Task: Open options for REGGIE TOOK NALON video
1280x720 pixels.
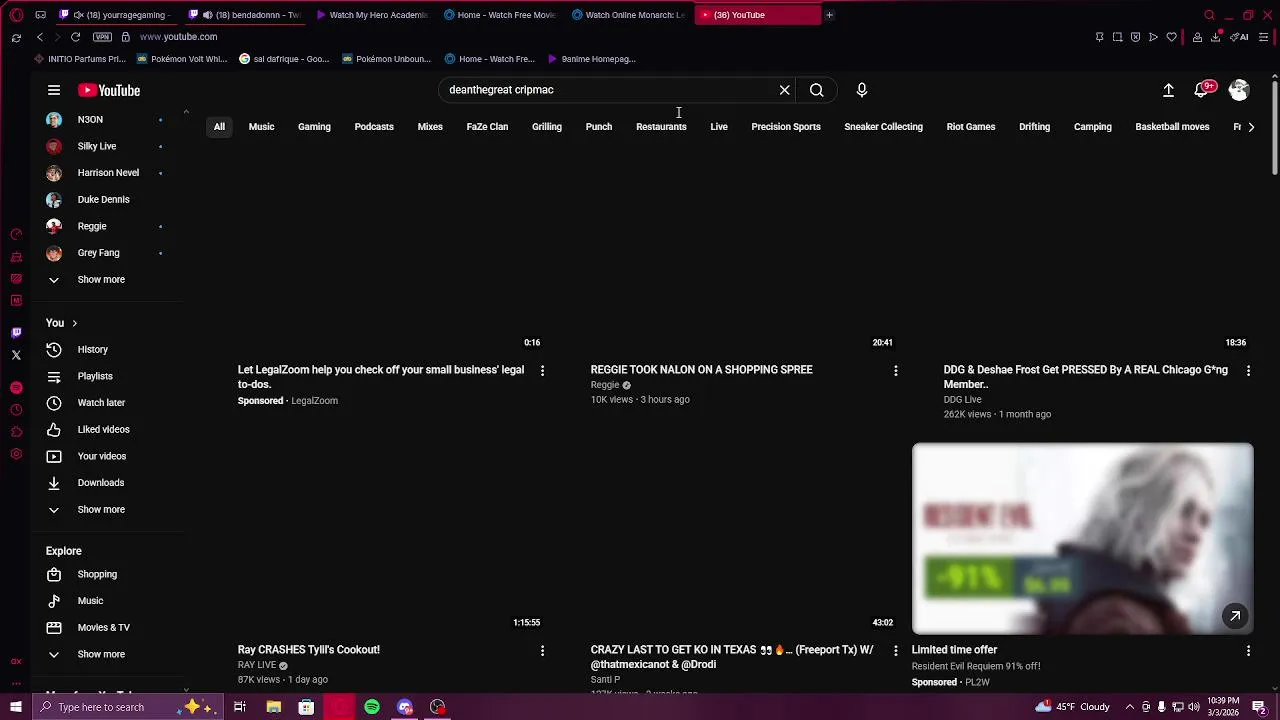Action: pyautogui.click(x=896, y=371)
